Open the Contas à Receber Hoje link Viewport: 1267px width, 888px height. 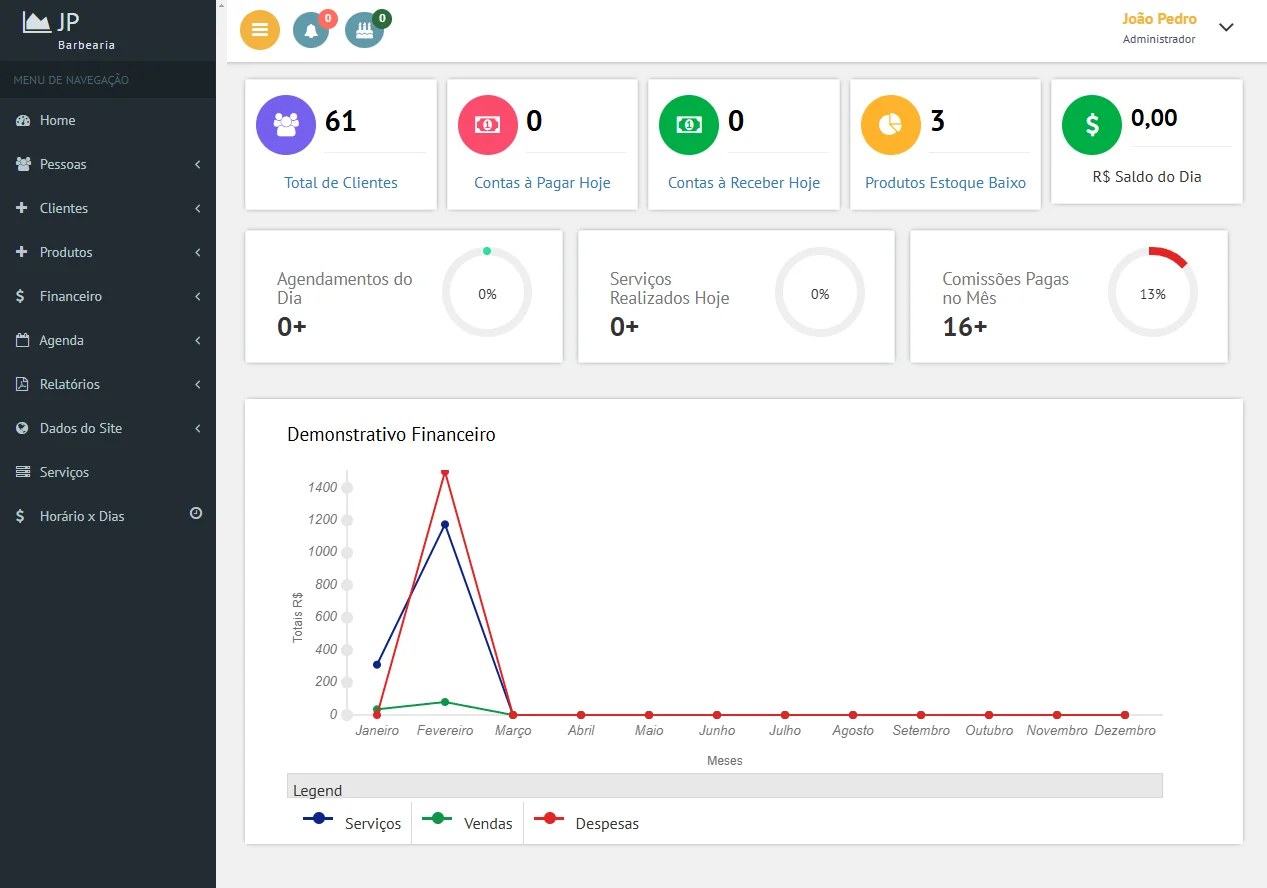[x=743, y=183]
